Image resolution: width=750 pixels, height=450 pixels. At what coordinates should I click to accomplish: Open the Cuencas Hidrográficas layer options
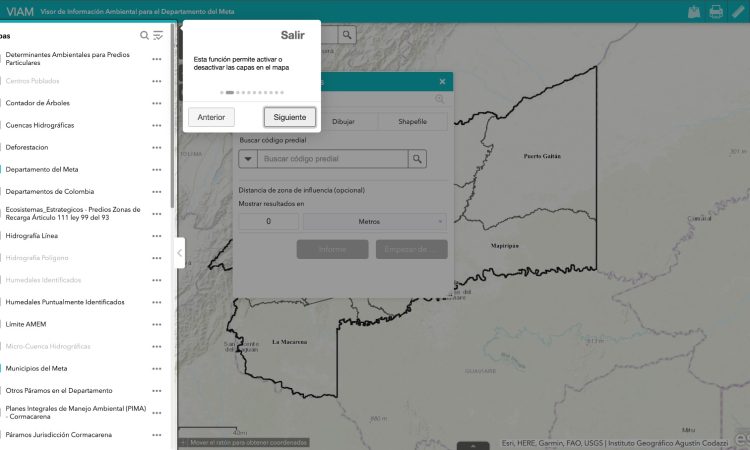click(157, 126)
